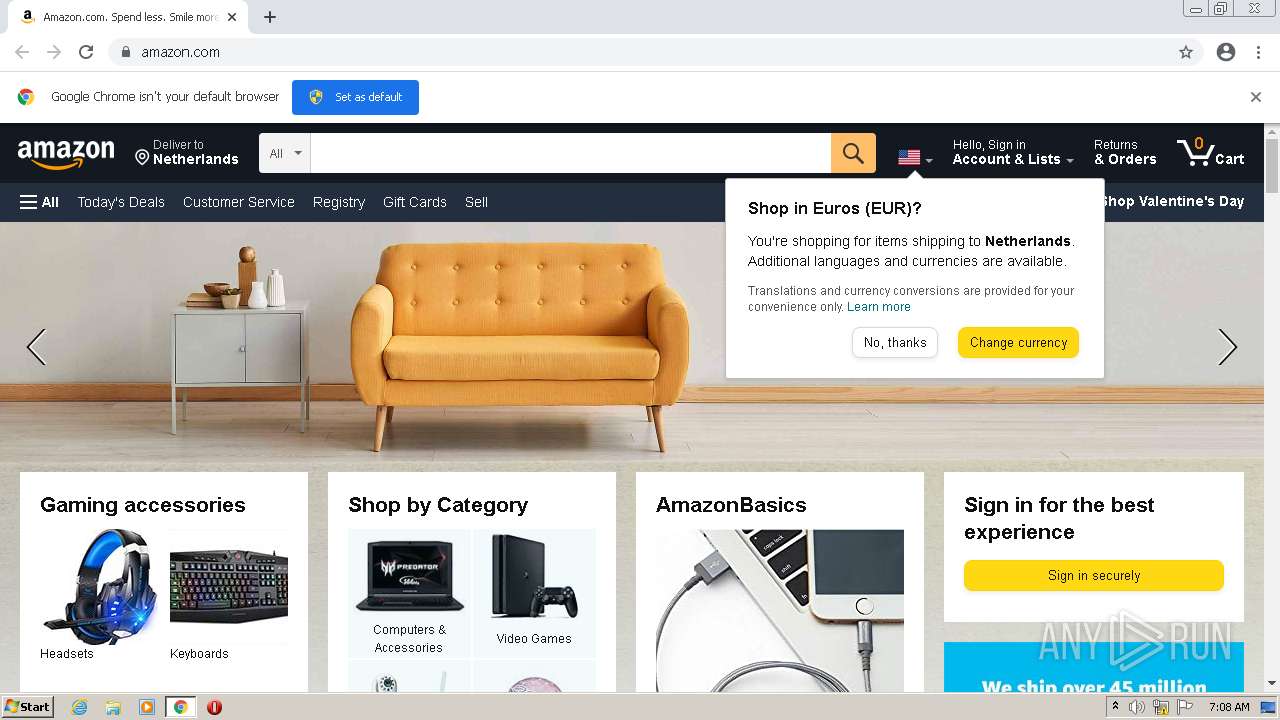Click the Amazon logo

click(x=66, y=153)
